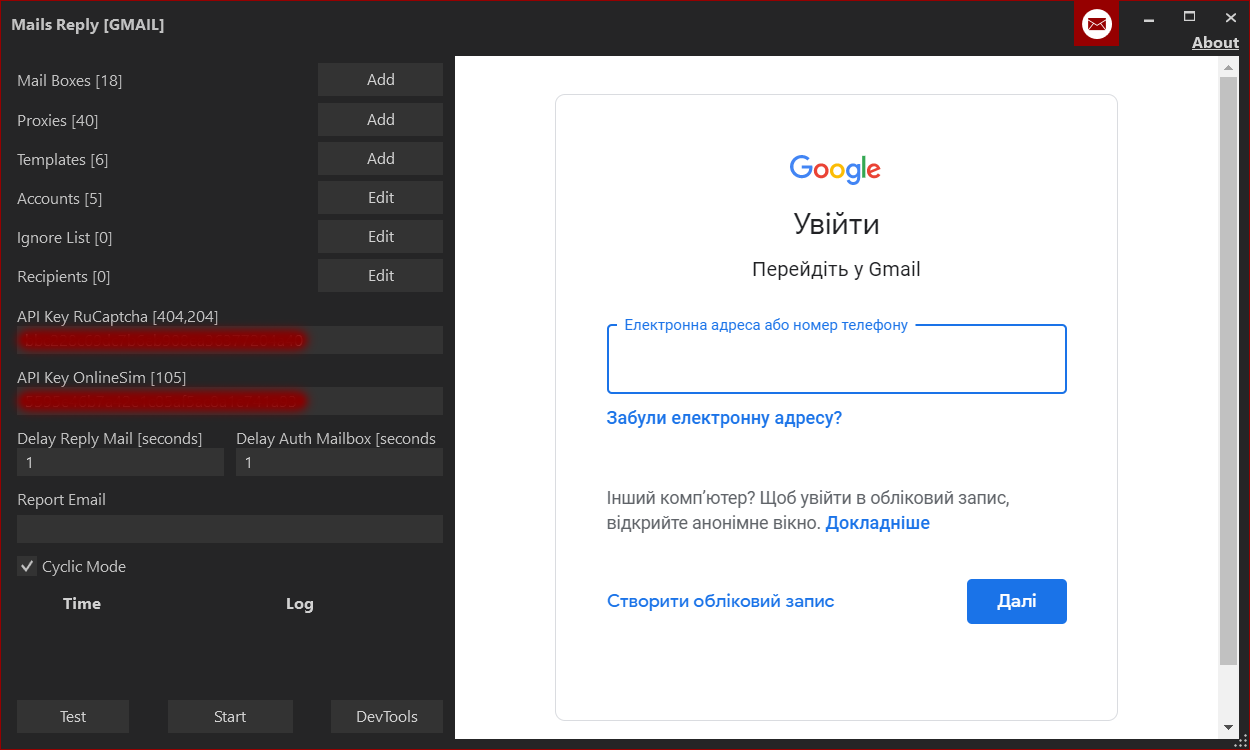Click the Time column header
Screen dimensions: 1250x750
point(82,604)
